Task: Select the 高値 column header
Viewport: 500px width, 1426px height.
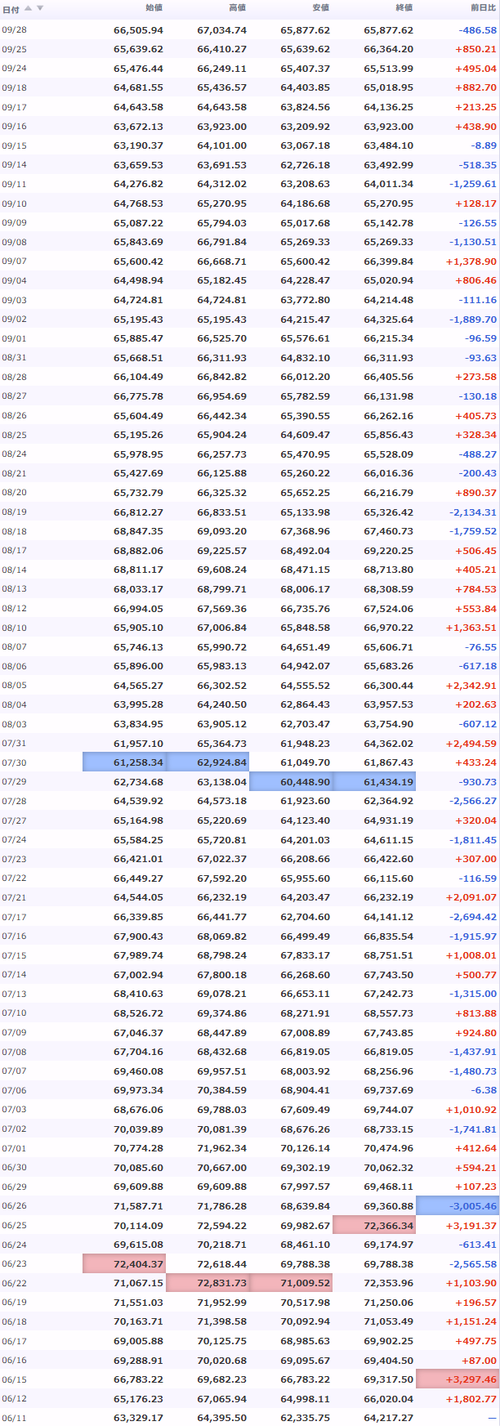Action: pyautogui.click(x=237, y=8)
